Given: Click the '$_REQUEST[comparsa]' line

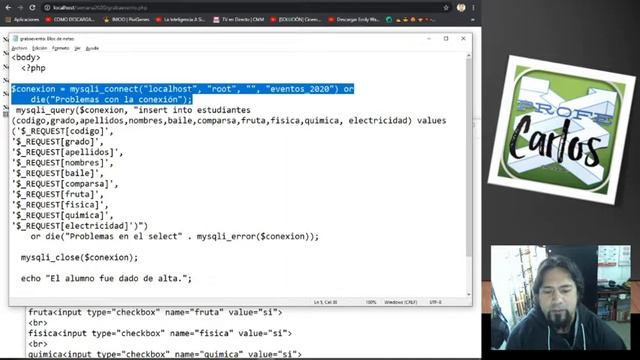Looking at the screenshot, I should pyautogui.click(x=65, y=184).
